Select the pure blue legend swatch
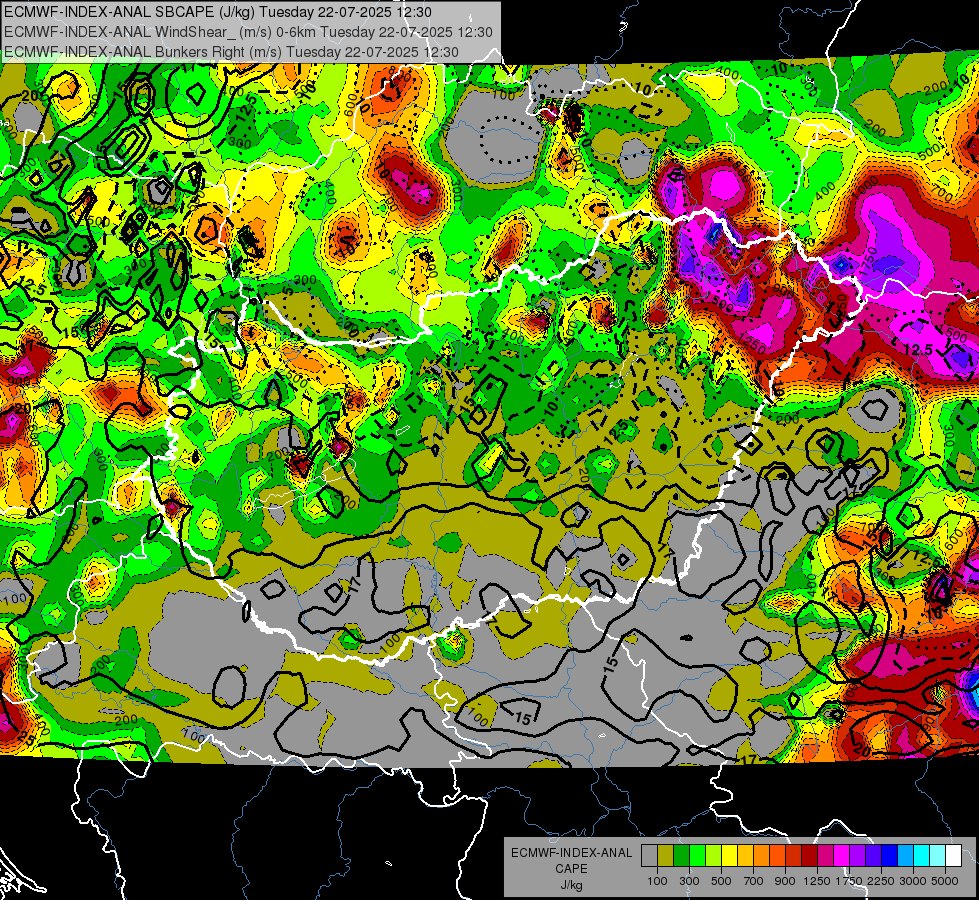 click(x=890, y=856)
